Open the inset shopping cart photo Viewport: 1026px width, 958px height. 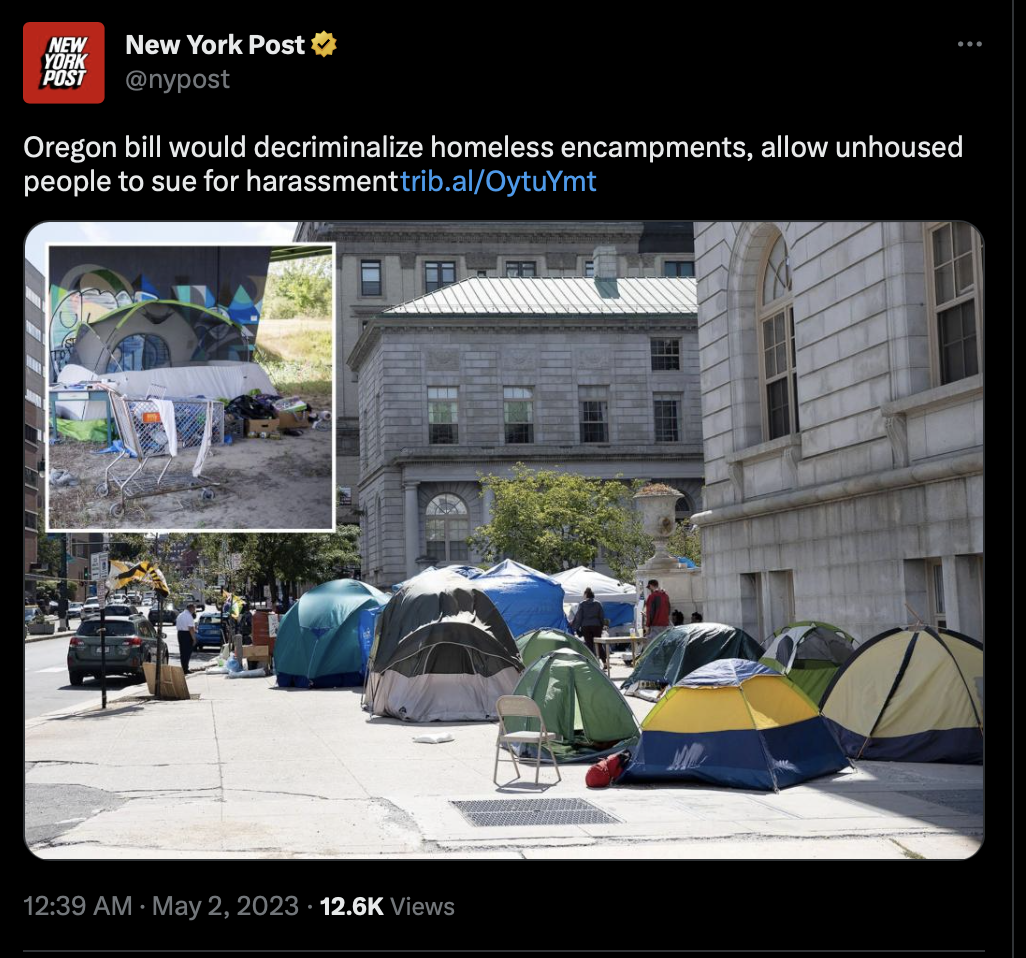click(191, 387)
